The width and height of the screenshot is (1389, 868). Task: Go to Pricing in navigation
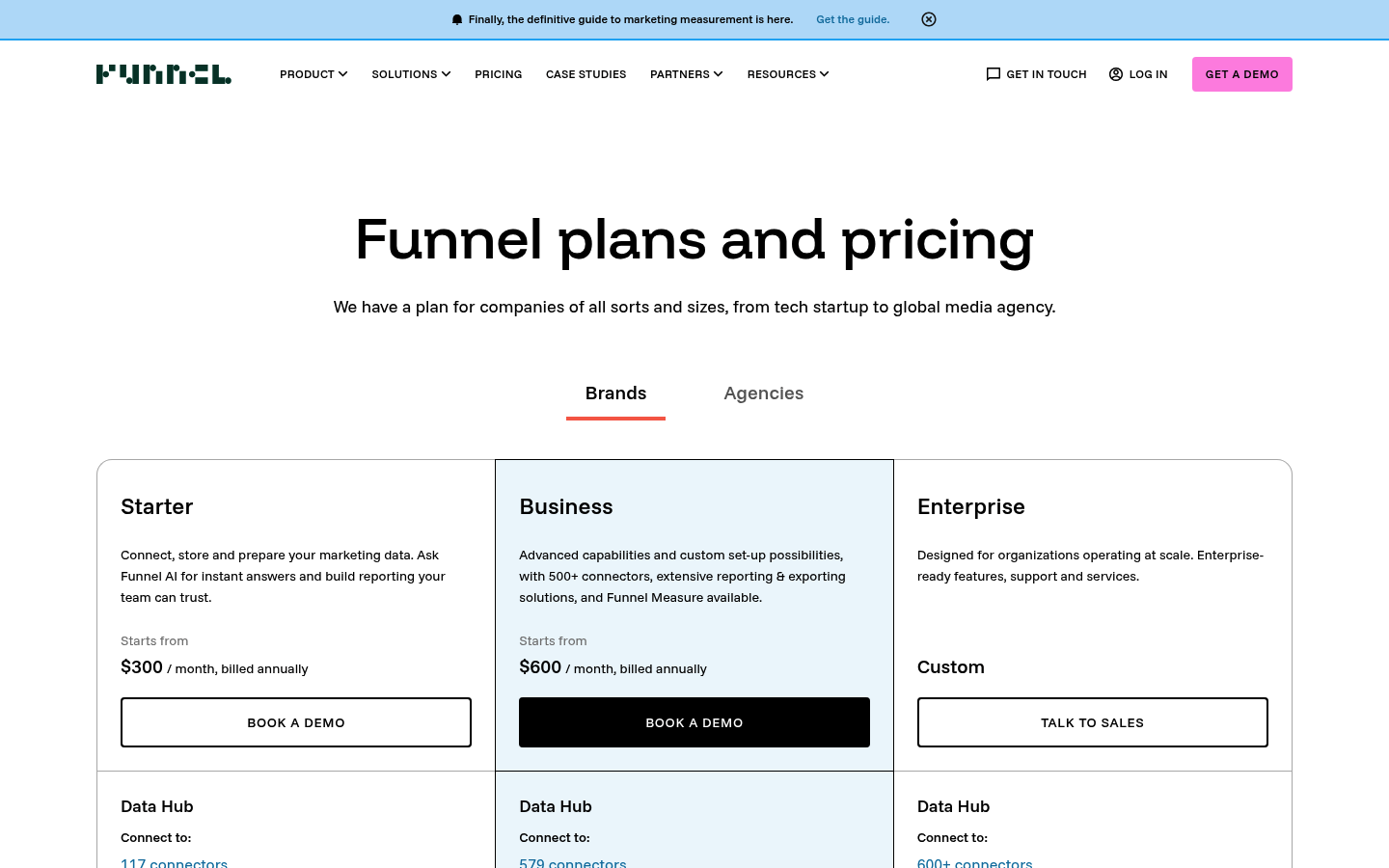499,74
